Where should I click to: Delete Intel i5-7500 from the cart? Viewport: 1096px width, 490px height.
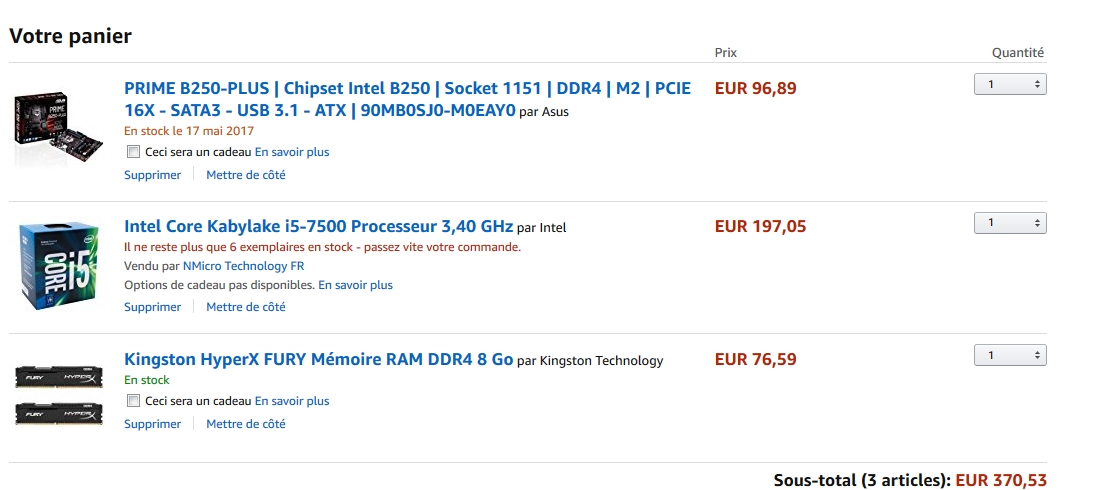click(152, 307)
